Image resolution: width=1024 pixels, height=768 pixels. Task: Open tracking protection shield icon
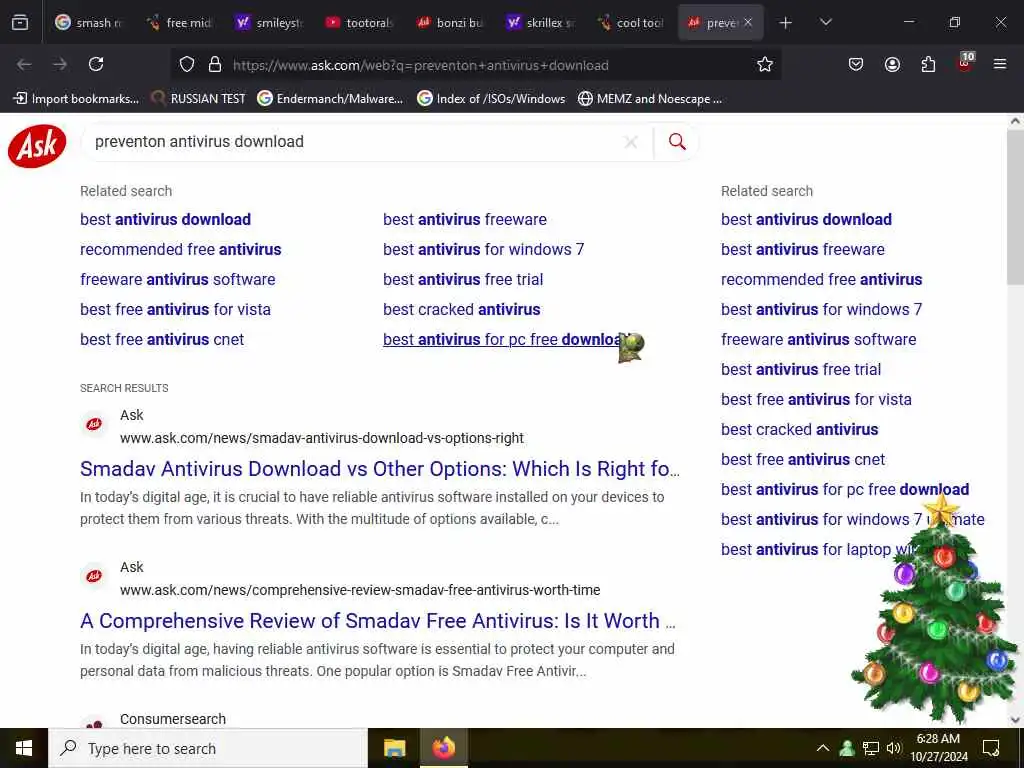coord(187,65)
